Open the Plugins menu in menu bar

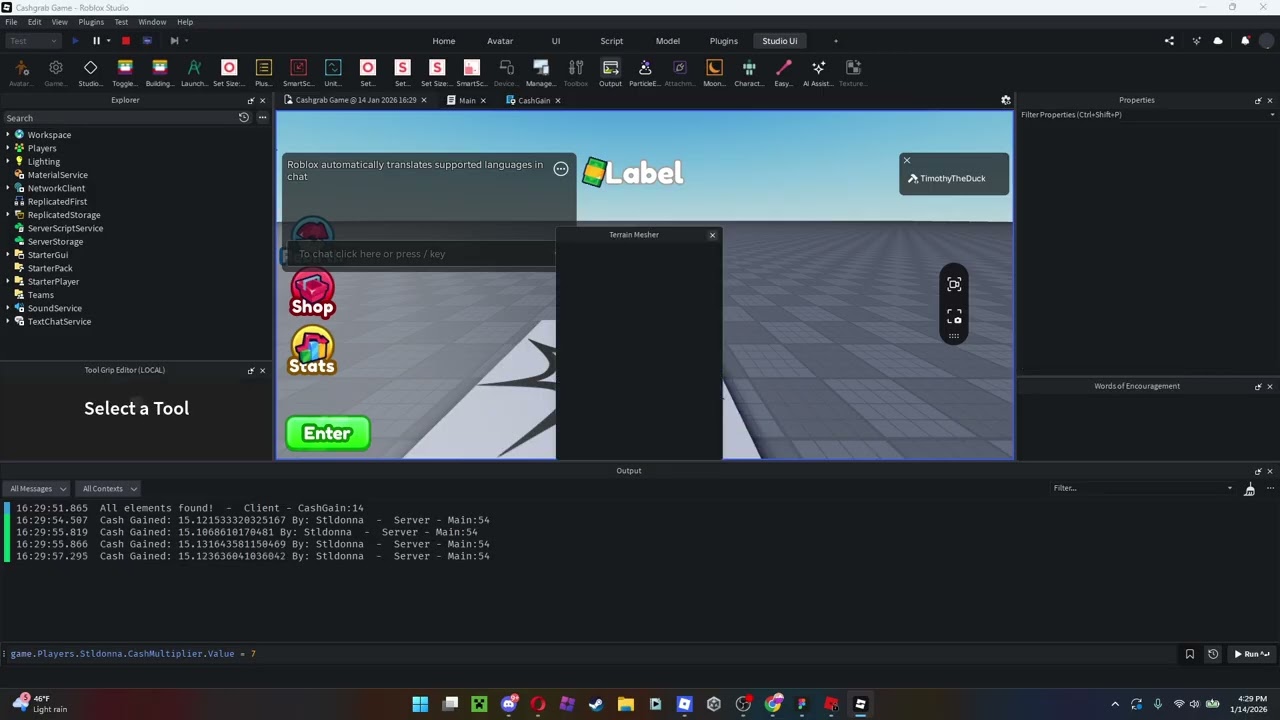click(x=91, y=22)
